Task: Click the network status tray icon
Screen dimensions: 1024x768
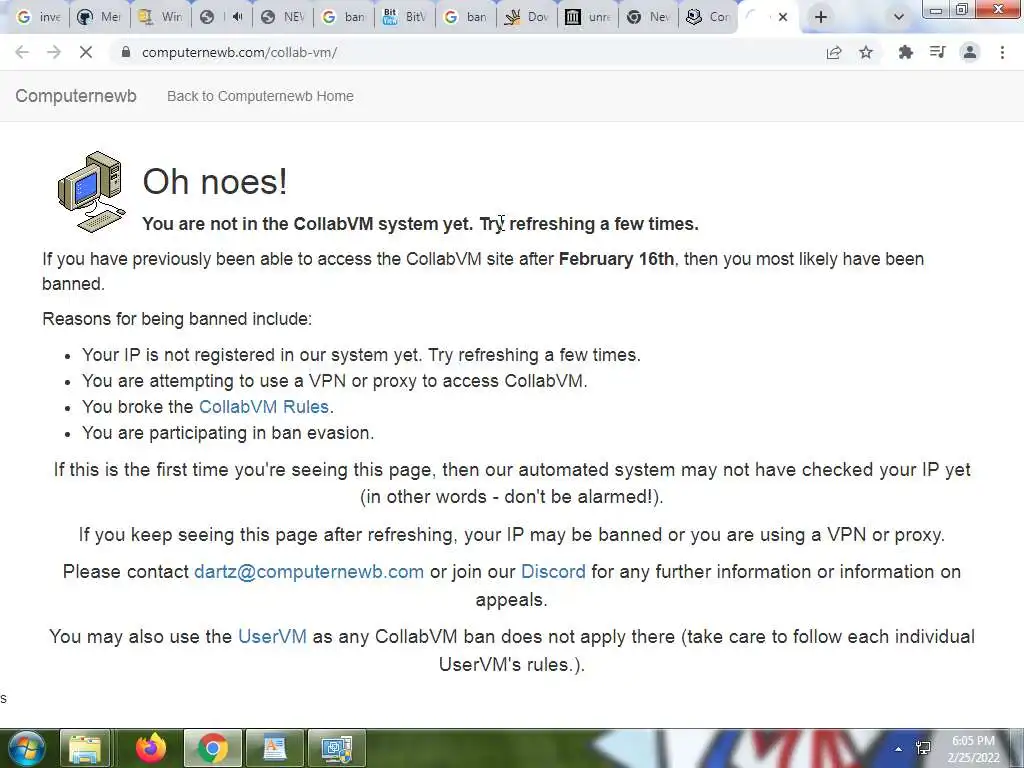Action: [923, 748]
